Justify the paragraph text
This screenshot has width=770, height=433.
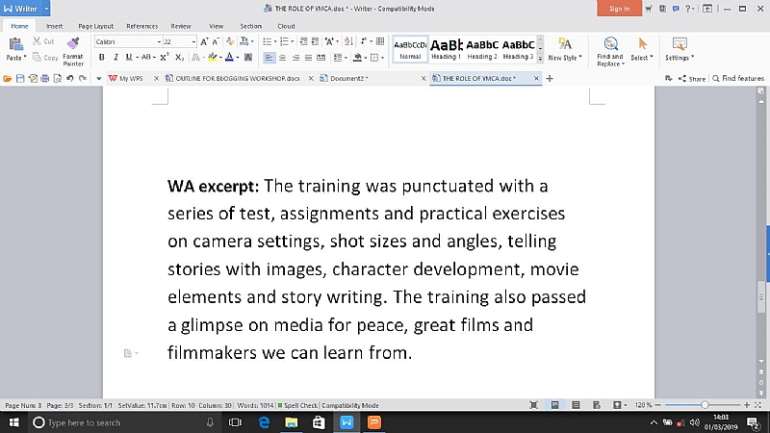308,57
